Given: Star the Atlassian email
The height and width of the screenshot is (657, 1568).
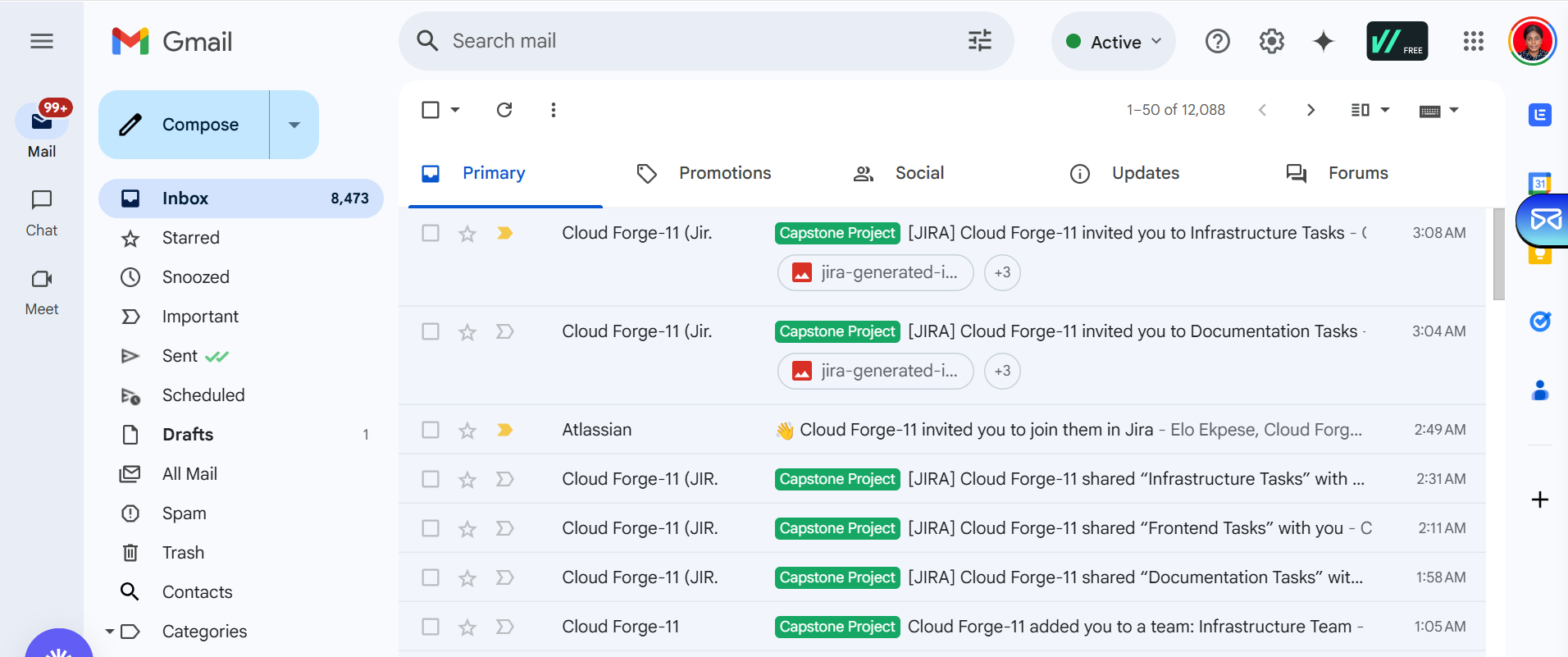Looking at the screenshot, I should [467, 430].
